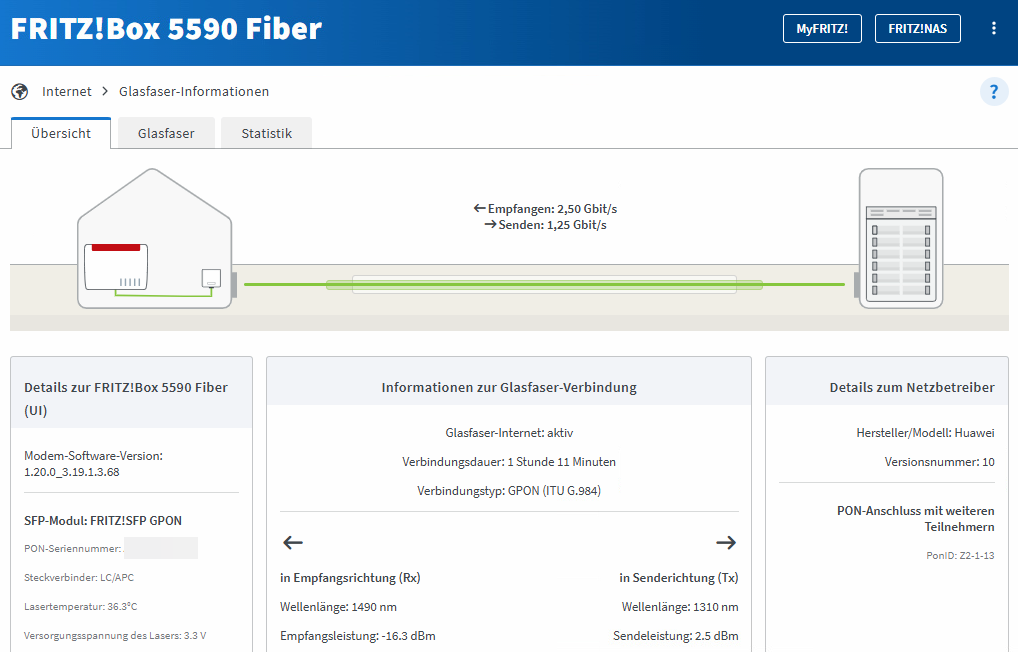Click the blue help question mark icon

(x=993, y=92)
